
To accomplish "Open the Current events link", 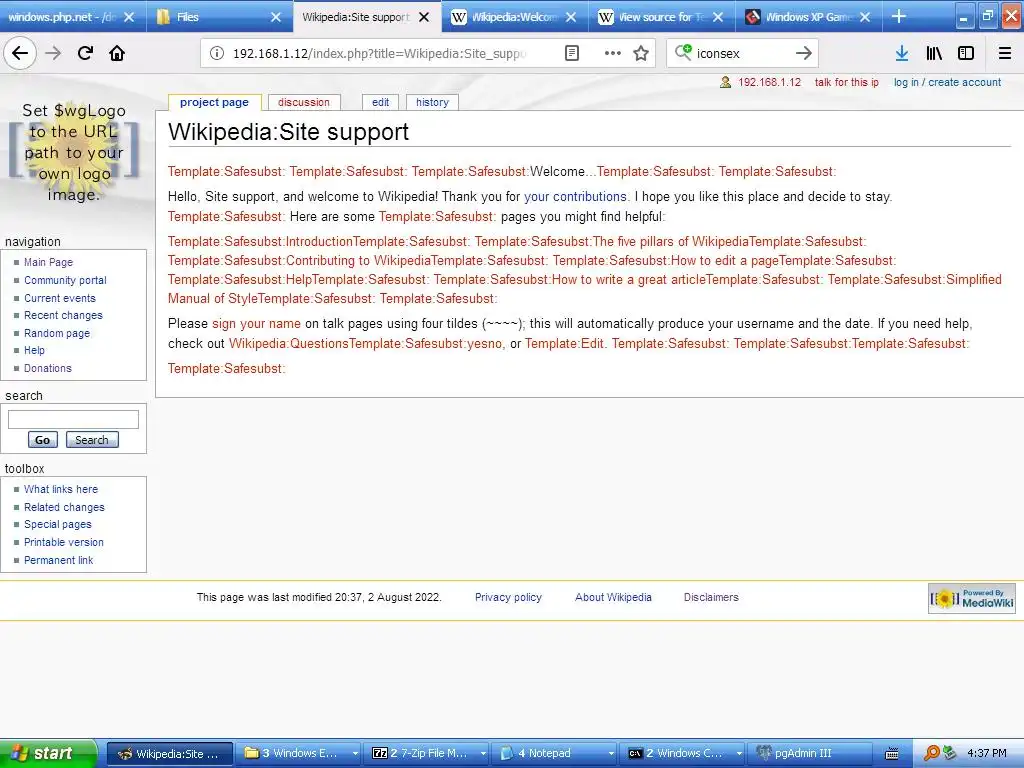I will tap(60, 298).
